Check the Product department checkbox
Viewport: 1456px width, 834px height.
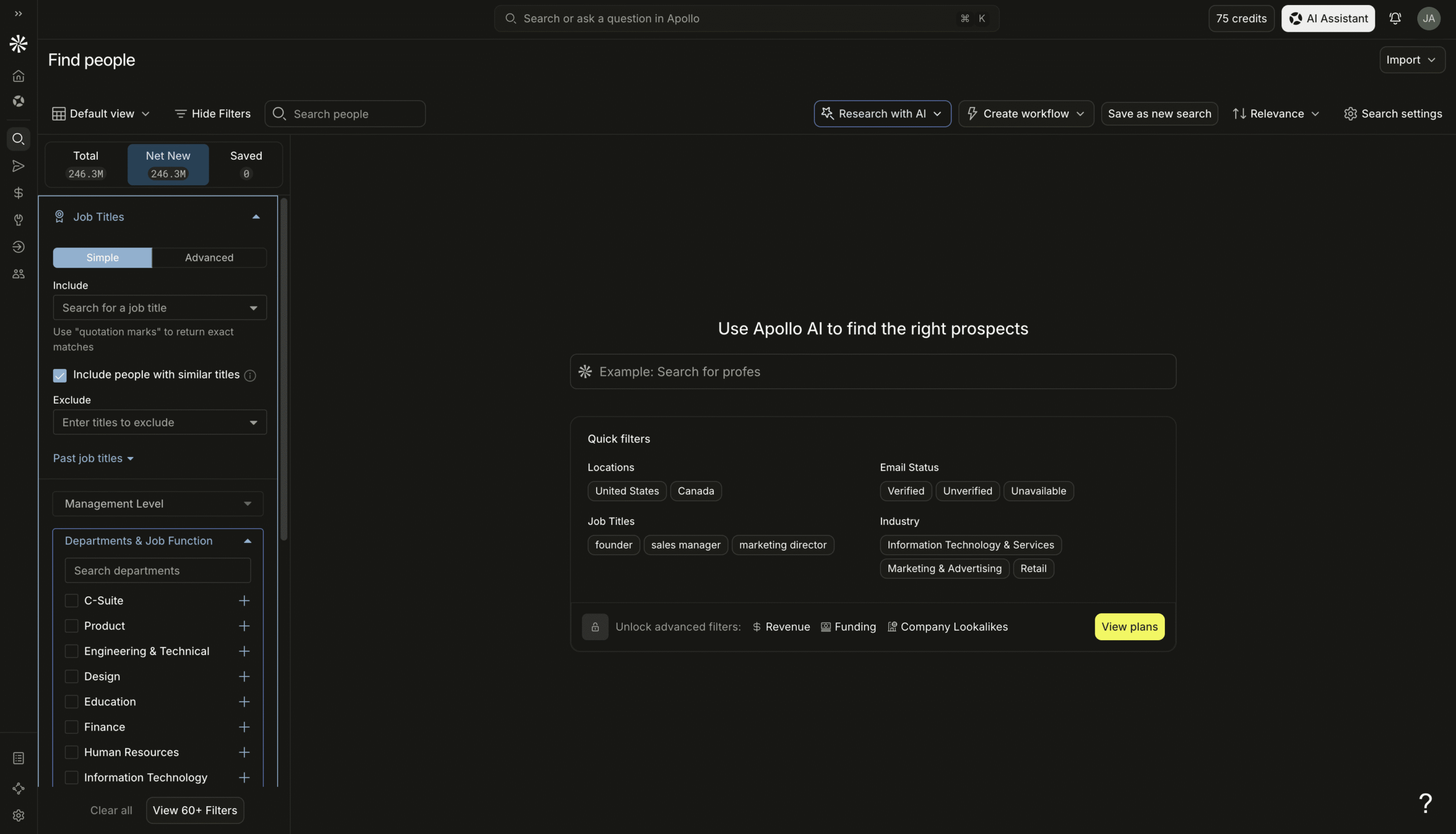(x=71, y=625)
